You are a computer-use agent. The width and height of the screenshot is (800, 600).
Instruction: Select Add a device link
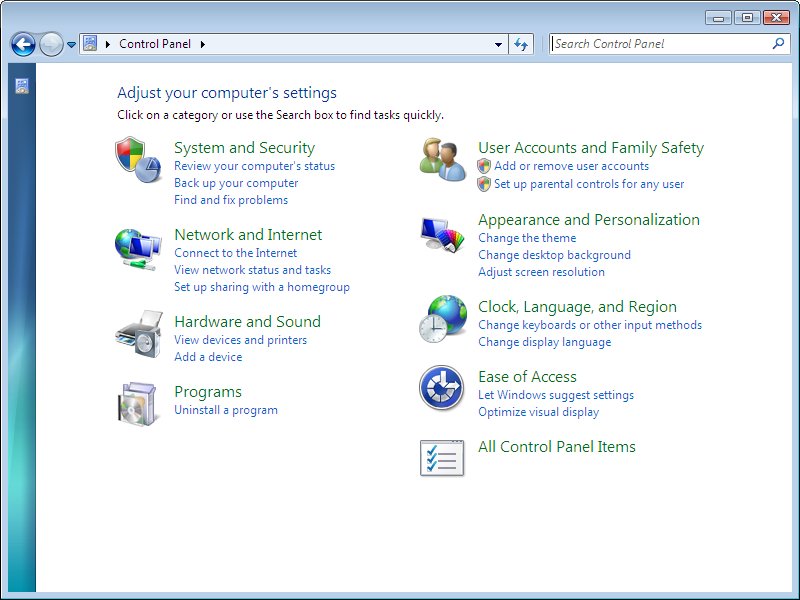(208, 357)
